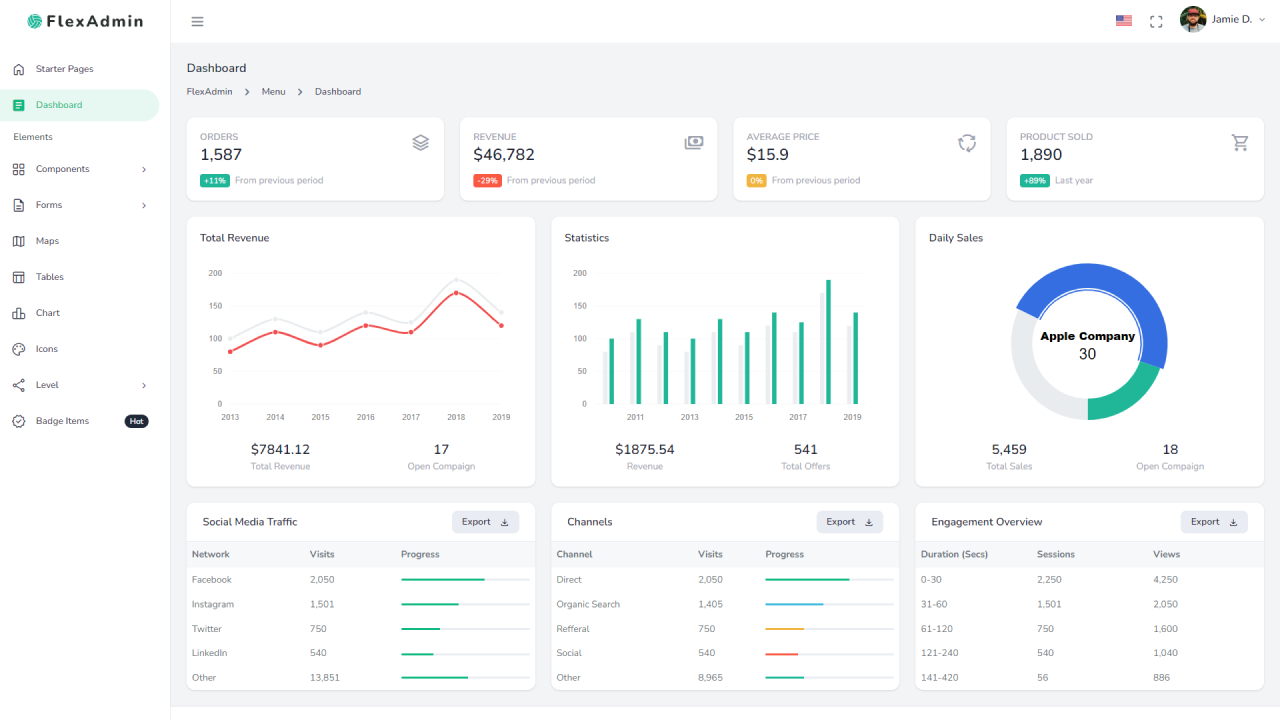
Task: Click the +11% orders badge
Action: tap(215, 181)
